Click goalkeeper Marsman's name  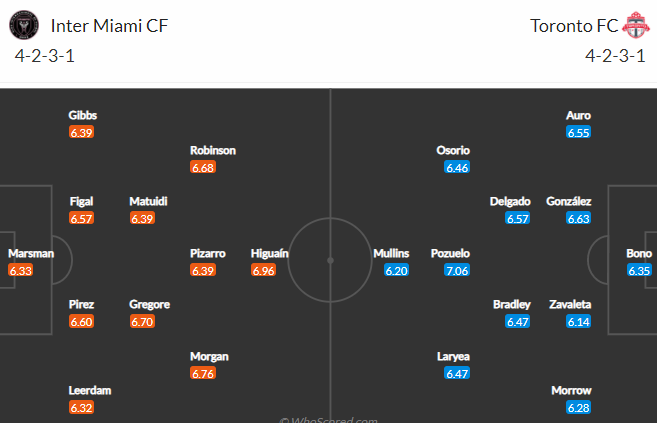click(x=31, y=253)
